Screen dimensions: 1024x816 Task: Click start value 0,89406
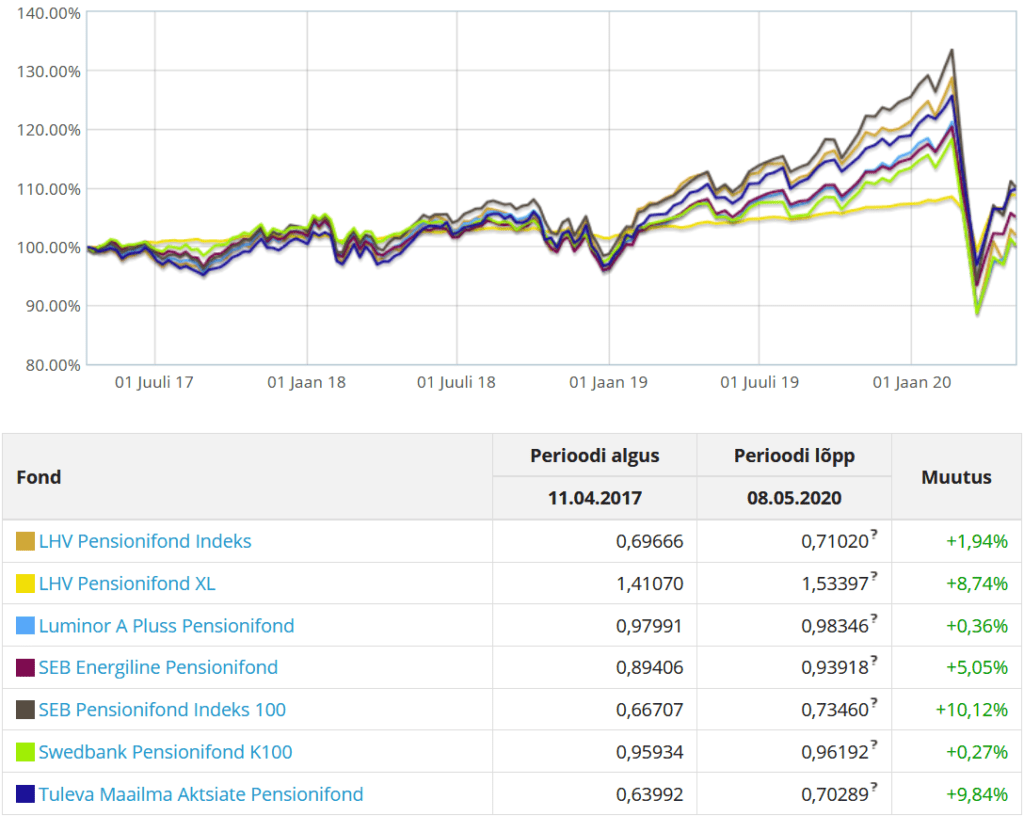coord(649,667)
